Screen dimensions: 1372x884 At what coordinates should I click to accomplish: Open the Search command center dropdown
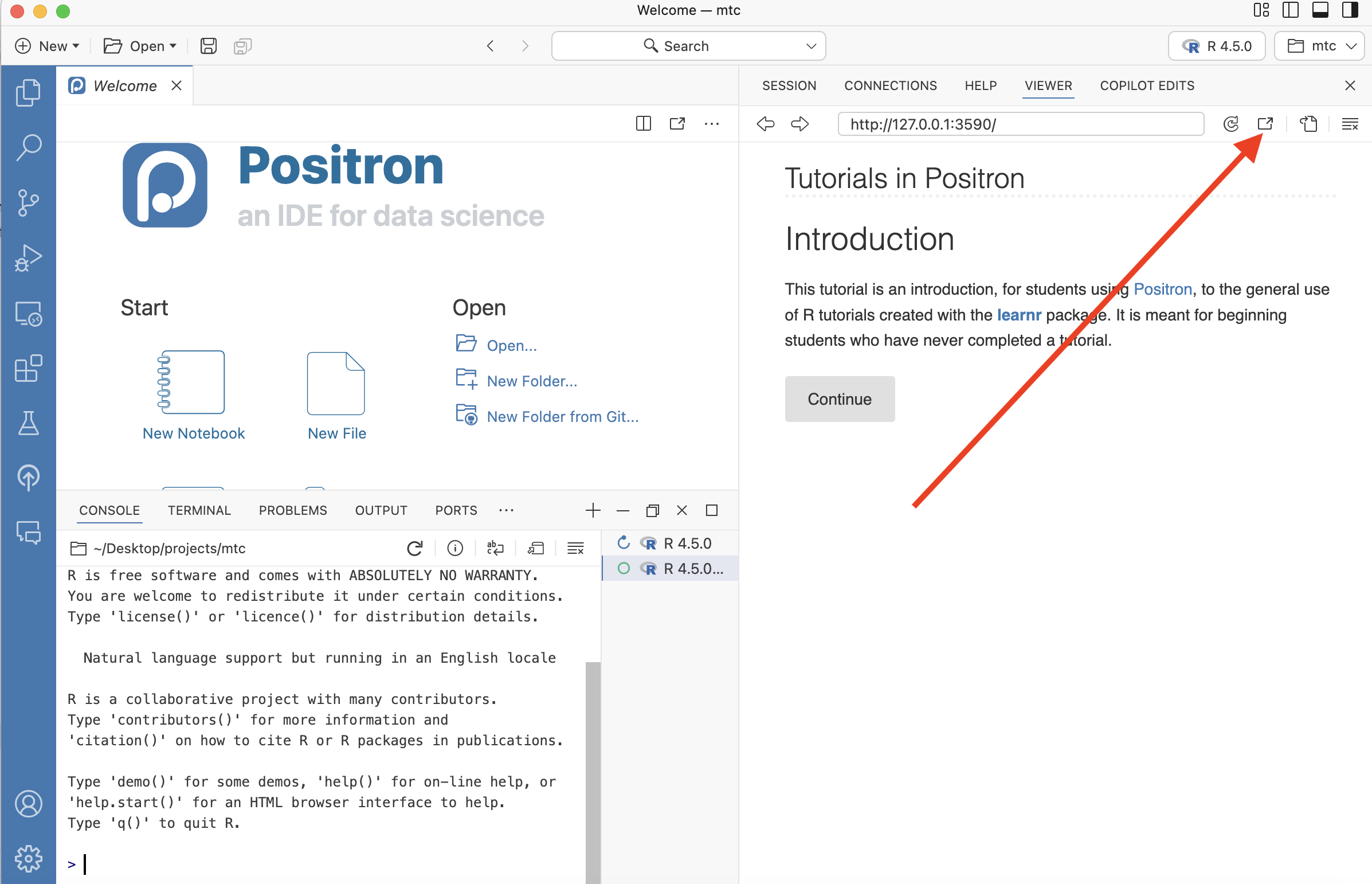click(x=811, y=46)
